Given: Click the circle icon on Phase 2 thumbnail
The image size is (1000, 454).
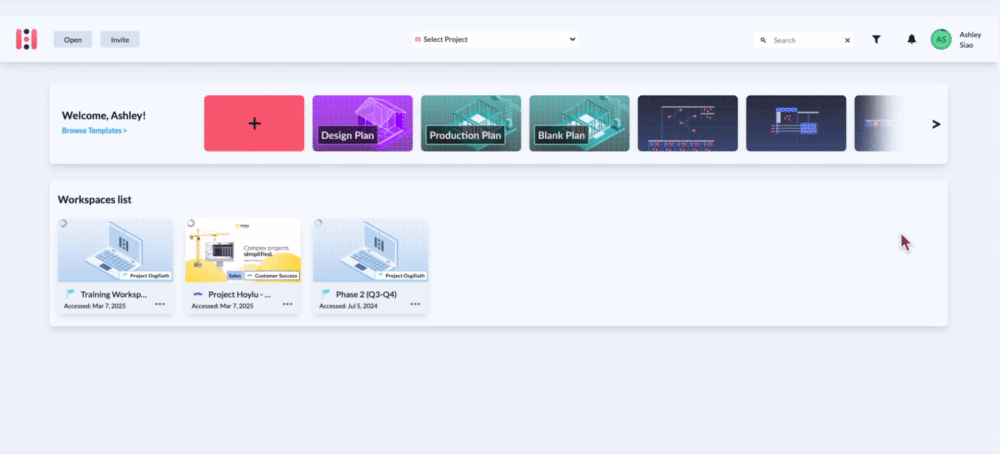Looking at the screenshot, I should (318, 223).
